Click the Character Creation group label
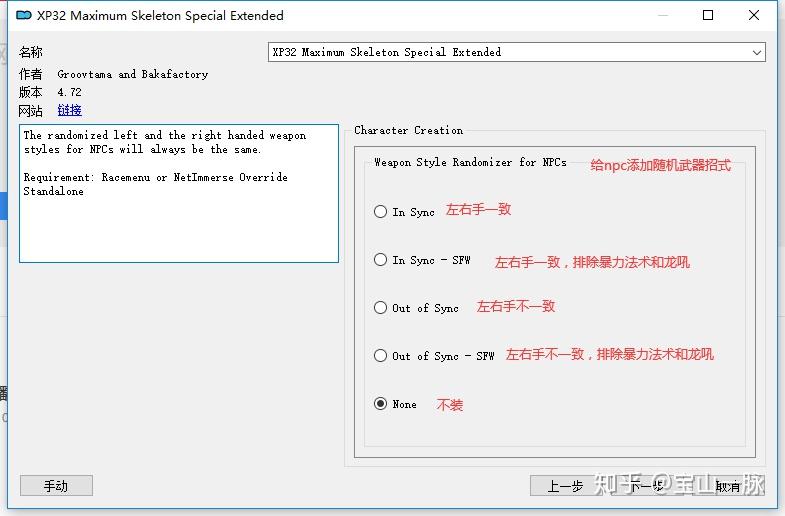785x516 pixels. pos(409,130)
